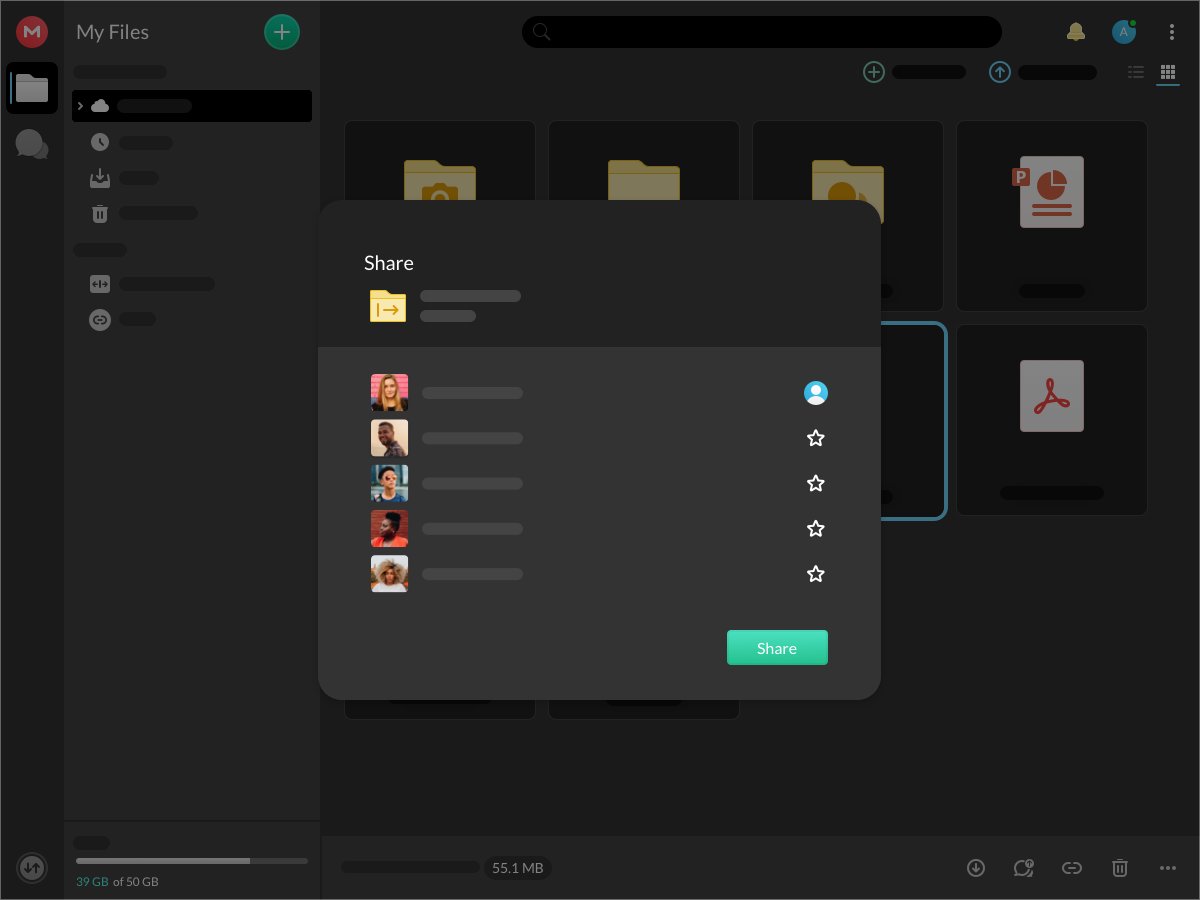This screenshot has width=1200, height=900.
Task: Switch to list view using the list icon
Action: [1135, 72]
